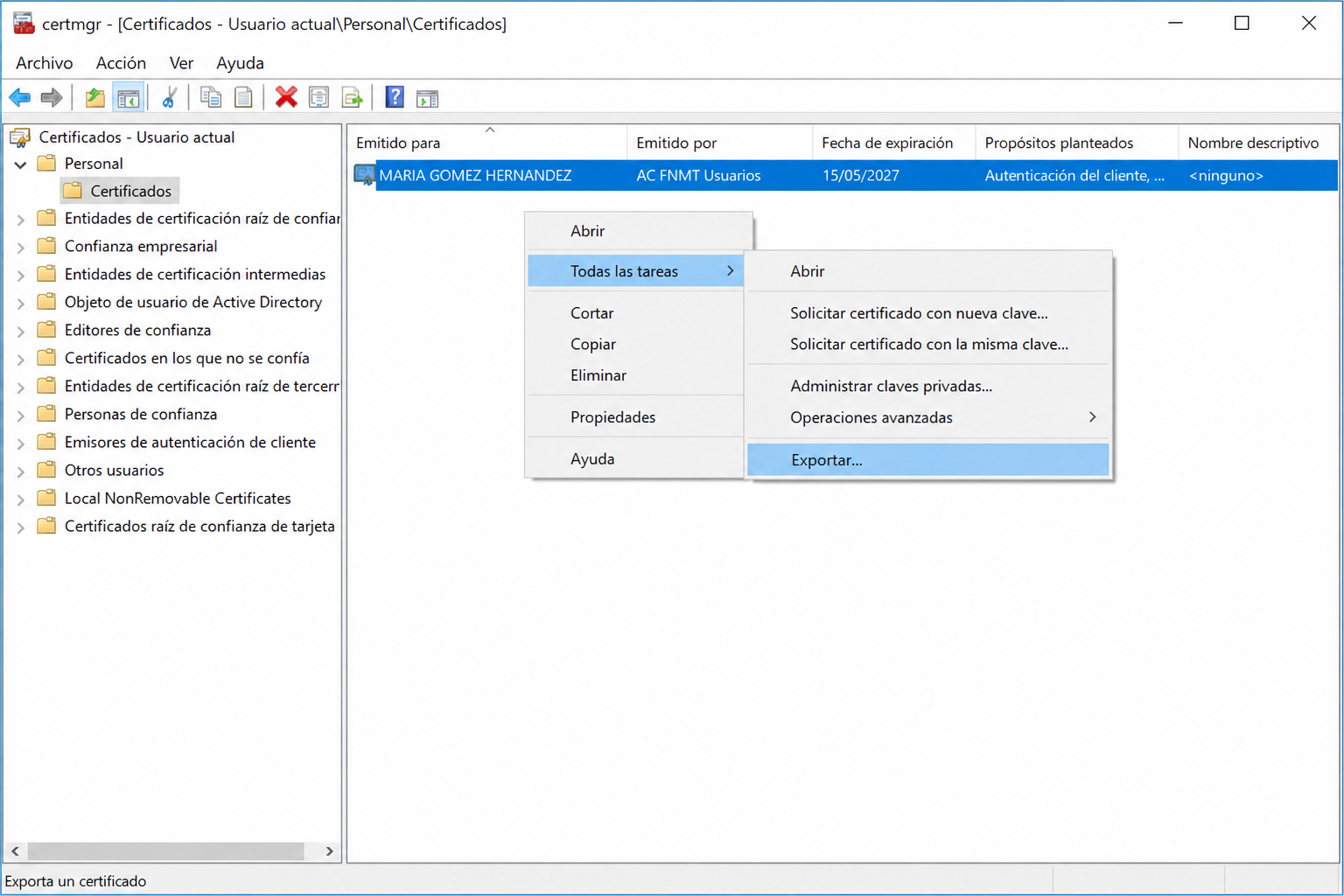This screenshot has width=1344, height=896.
Task: Choose Copiar in context menu
Action: (636, 345)
